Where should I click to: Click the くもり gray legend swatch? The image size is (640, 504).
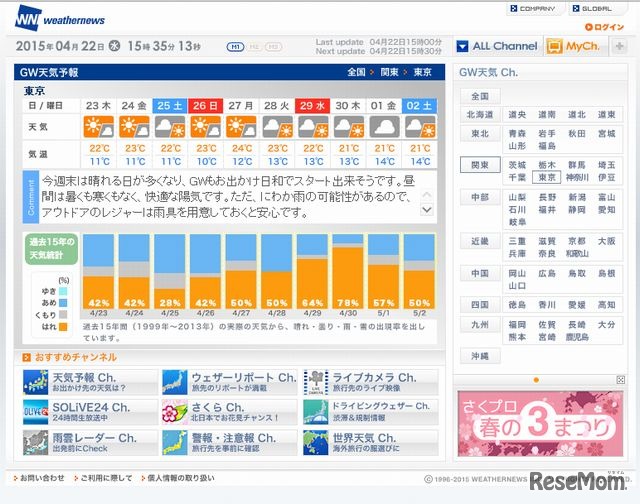coord(63,315)
